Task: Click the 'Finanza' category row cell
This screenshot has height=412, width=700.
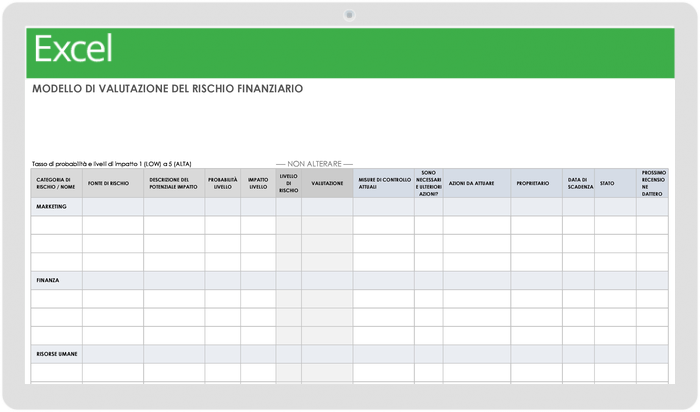Action: [56, 280]
